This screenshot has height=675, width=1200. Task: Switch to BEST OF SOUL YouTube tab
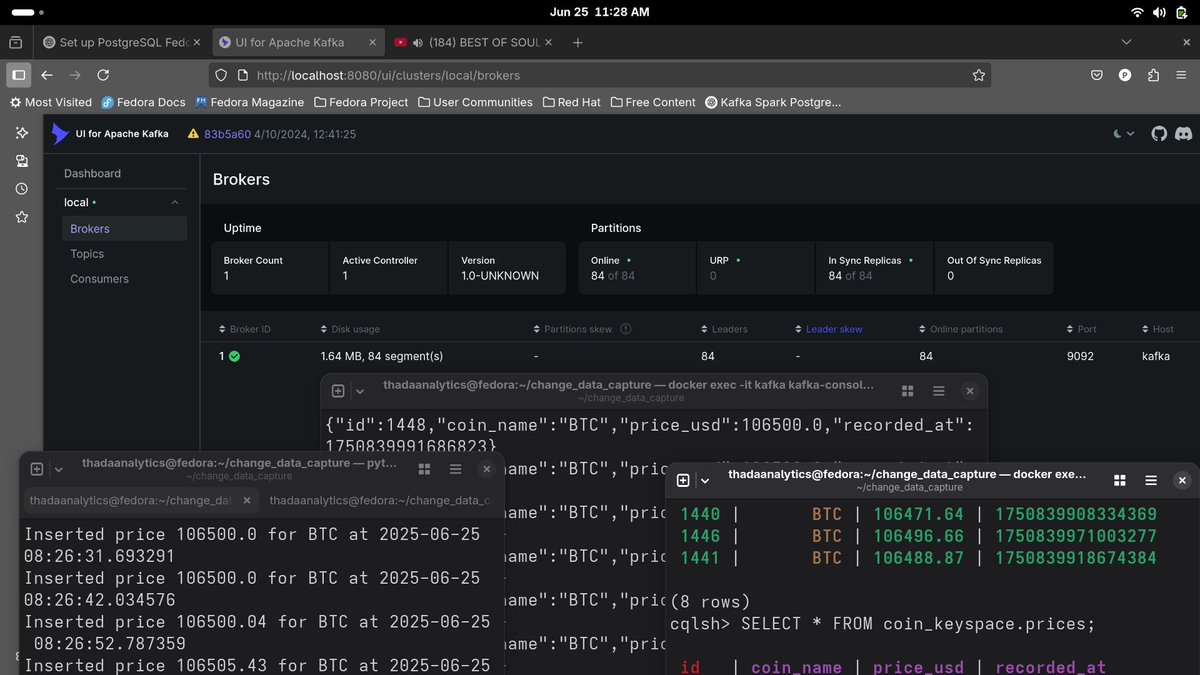click(474, 43)
